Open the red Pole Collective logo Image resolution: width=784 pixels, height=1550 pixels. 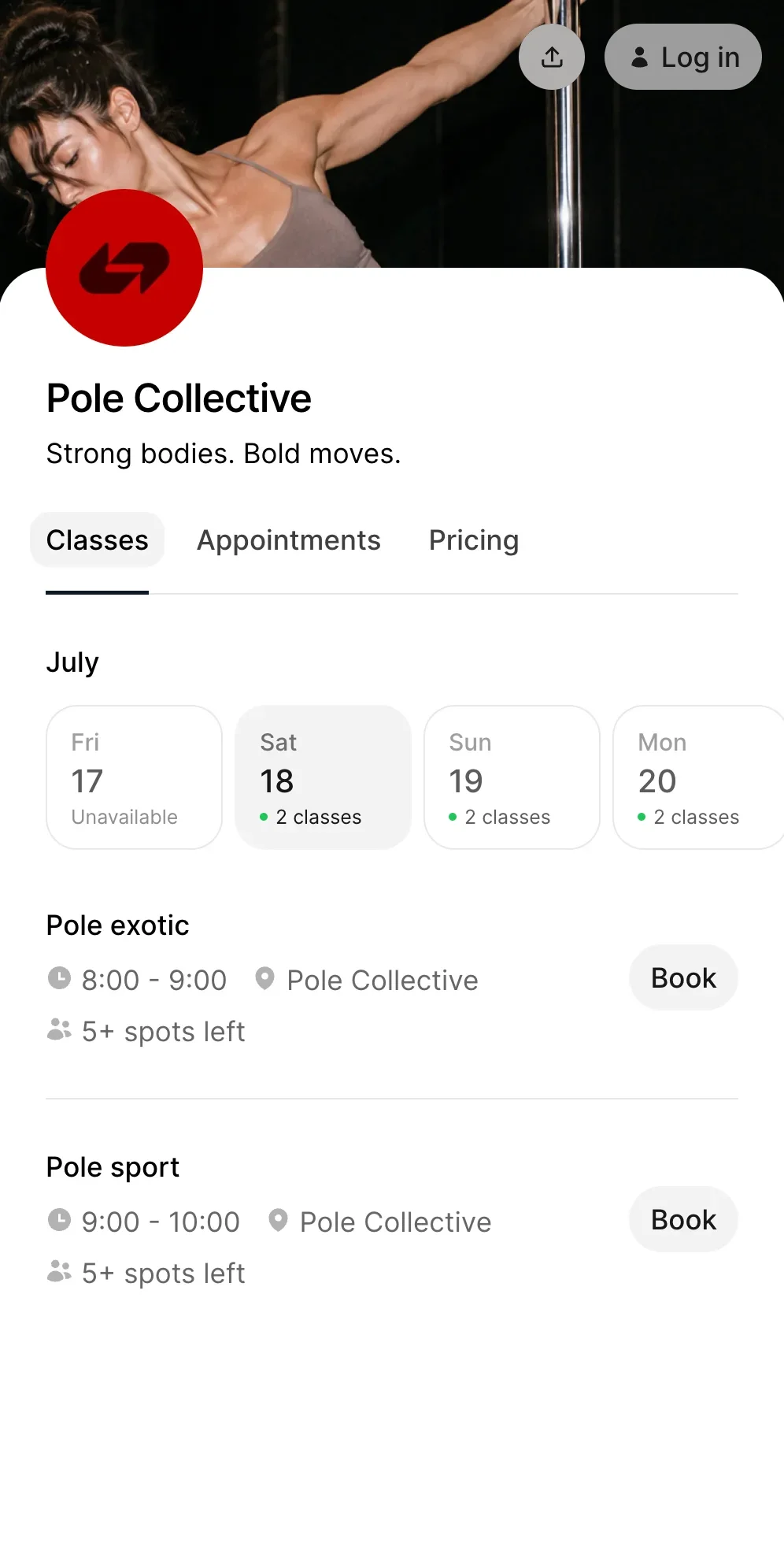click(124, 268)
